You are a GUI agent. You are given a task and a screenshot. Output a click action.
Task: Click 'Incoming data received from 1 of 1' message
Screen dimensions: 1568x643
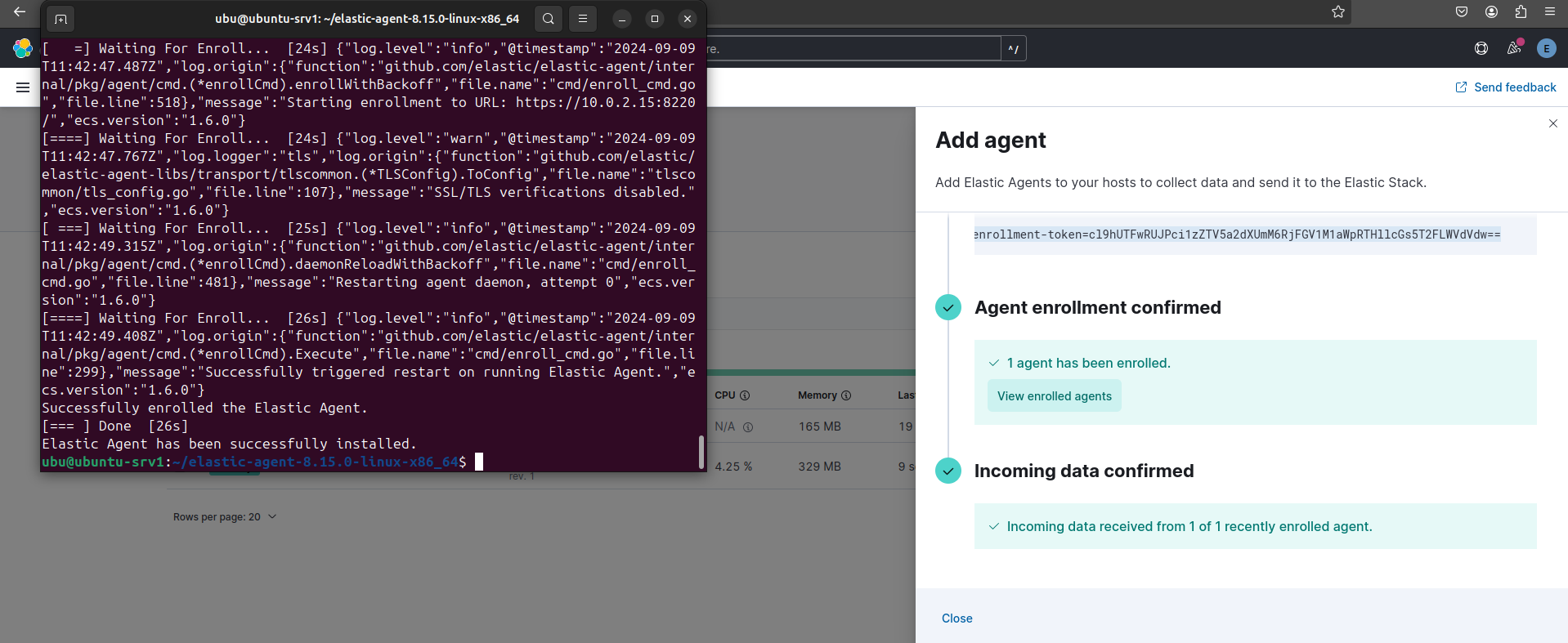tap(1189, 526)
